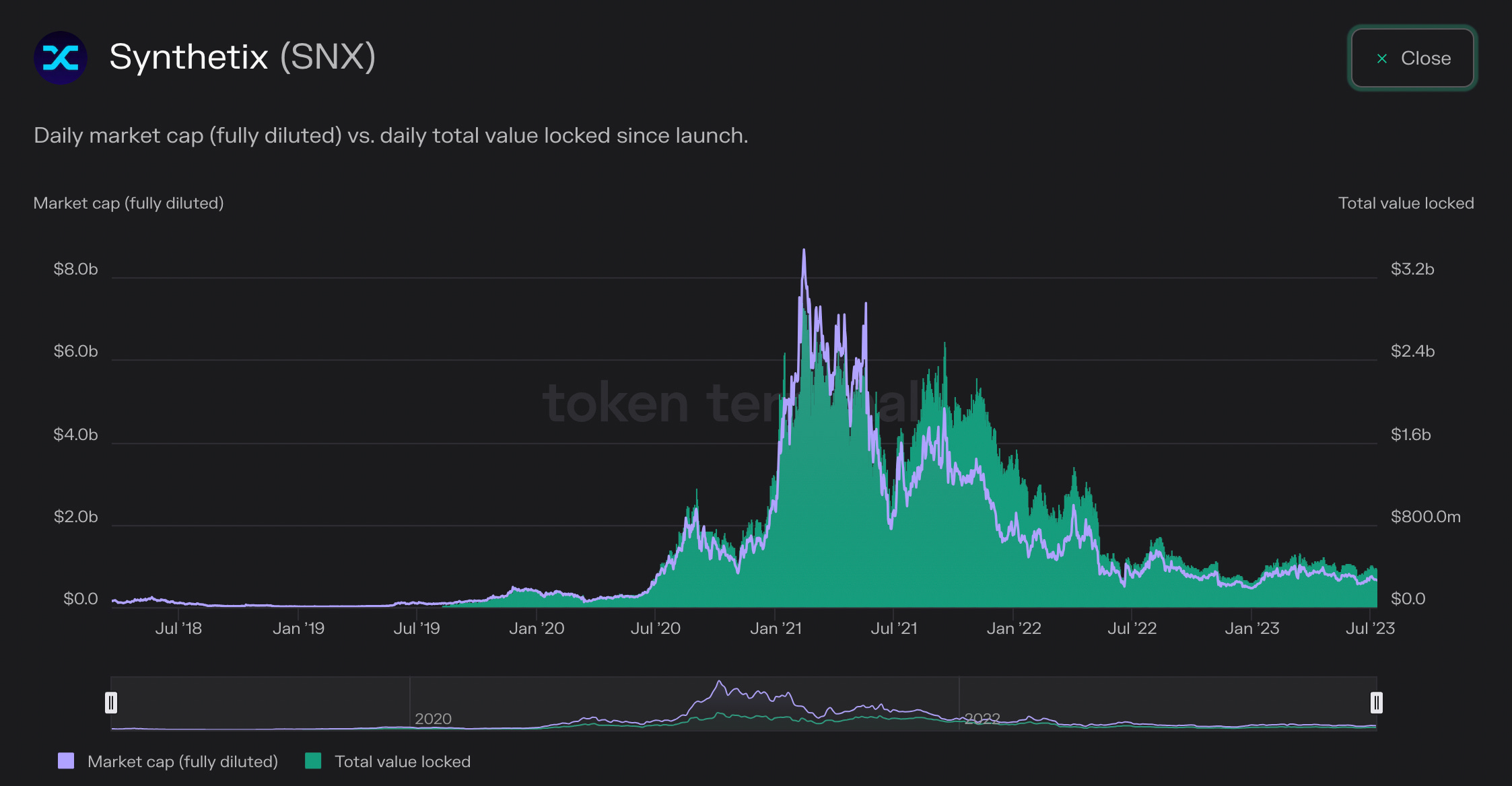Image resolution: width=1512 pixels, height=786 pixels.
Task: Click the Synthetix (SNX) title text
Action: pyautogui.click(x=242, y=57)
